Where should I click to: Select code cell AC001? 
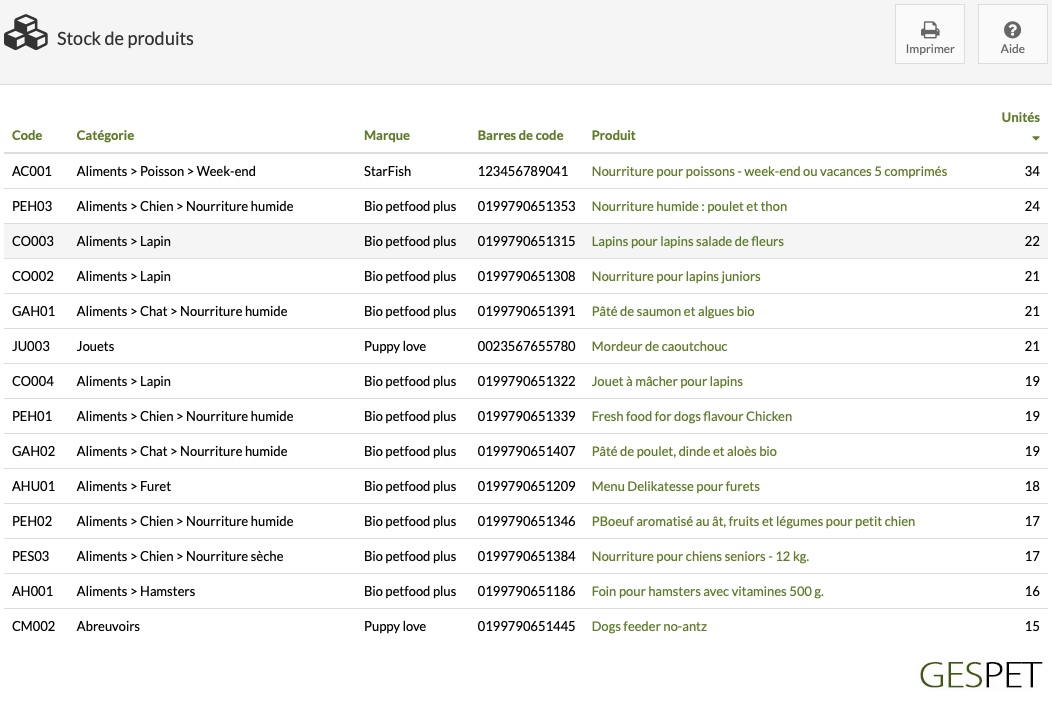(x=32, y=171)
